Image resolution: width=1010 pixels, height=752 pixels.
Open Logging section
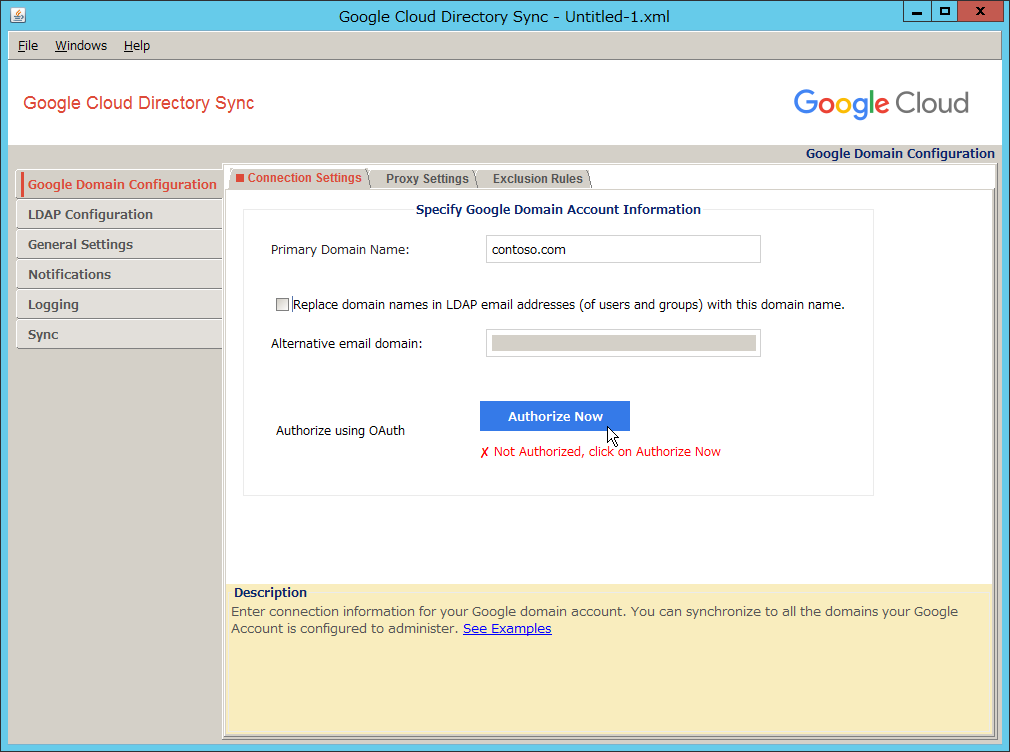click(x=120, y=305)
